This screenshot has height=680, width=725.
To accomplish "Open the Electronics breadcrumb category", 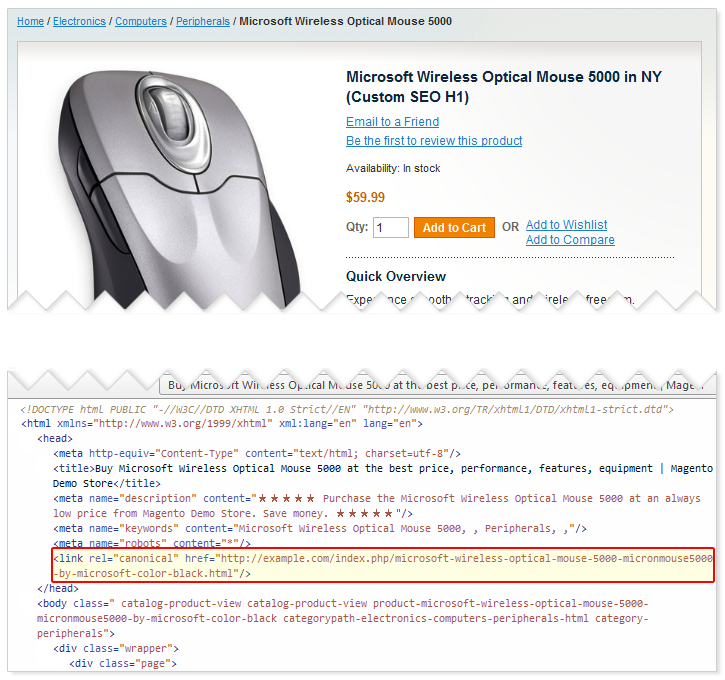I will pyautogui.click(x=80, y=21).
